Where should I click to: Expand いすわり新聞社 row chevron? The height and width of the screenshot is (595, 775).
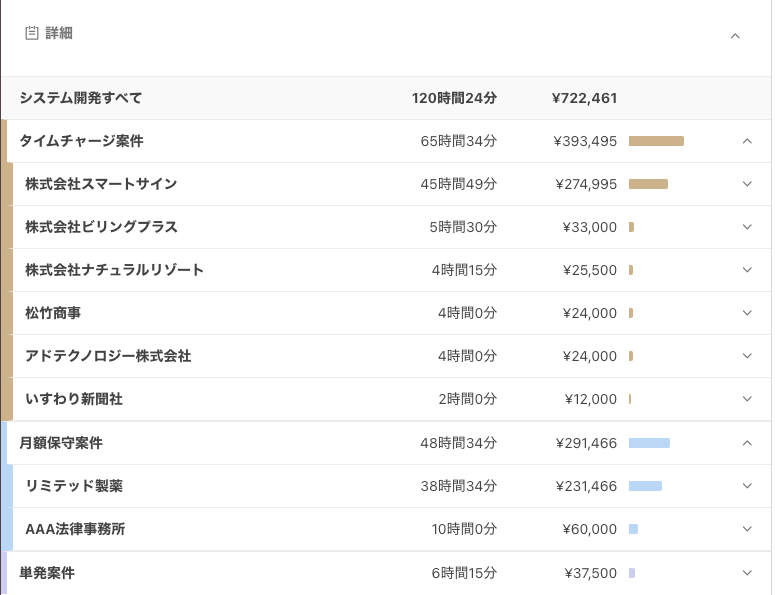(x=747, y=399)
